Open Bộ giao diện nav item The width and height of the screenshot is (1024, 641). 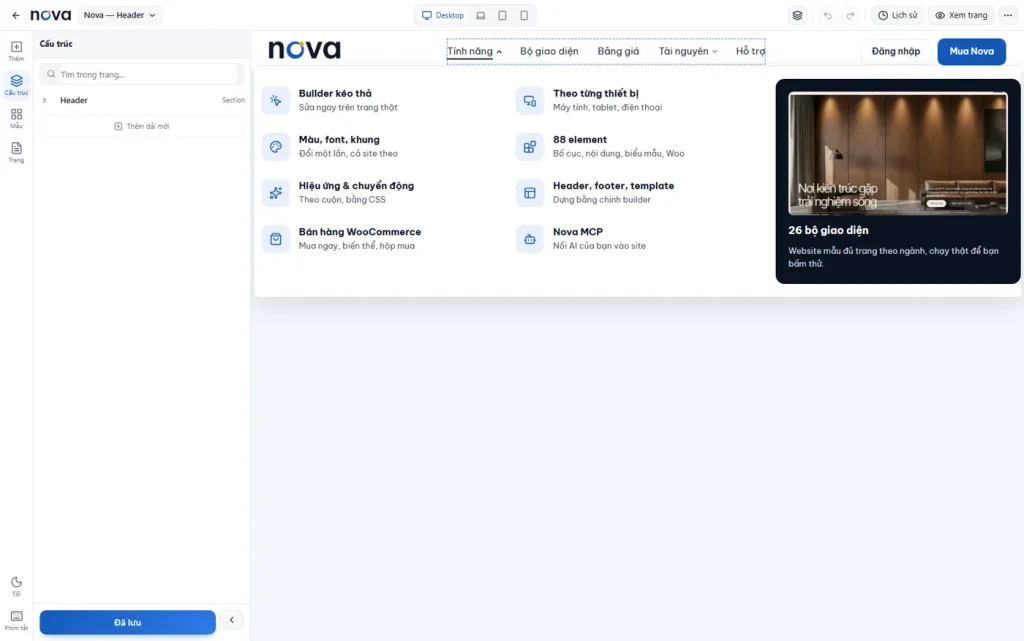(x=549, y=51)
